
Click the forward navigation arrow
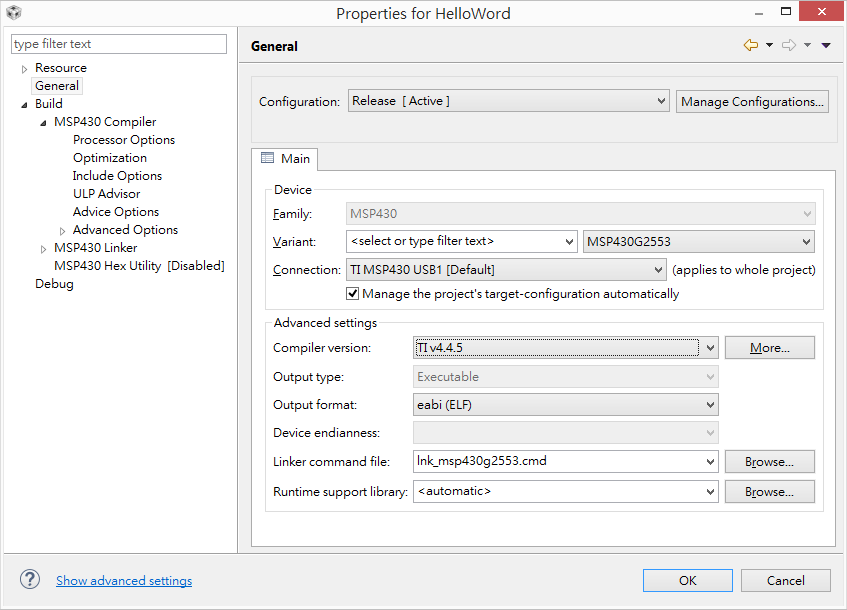pos(789,45)
